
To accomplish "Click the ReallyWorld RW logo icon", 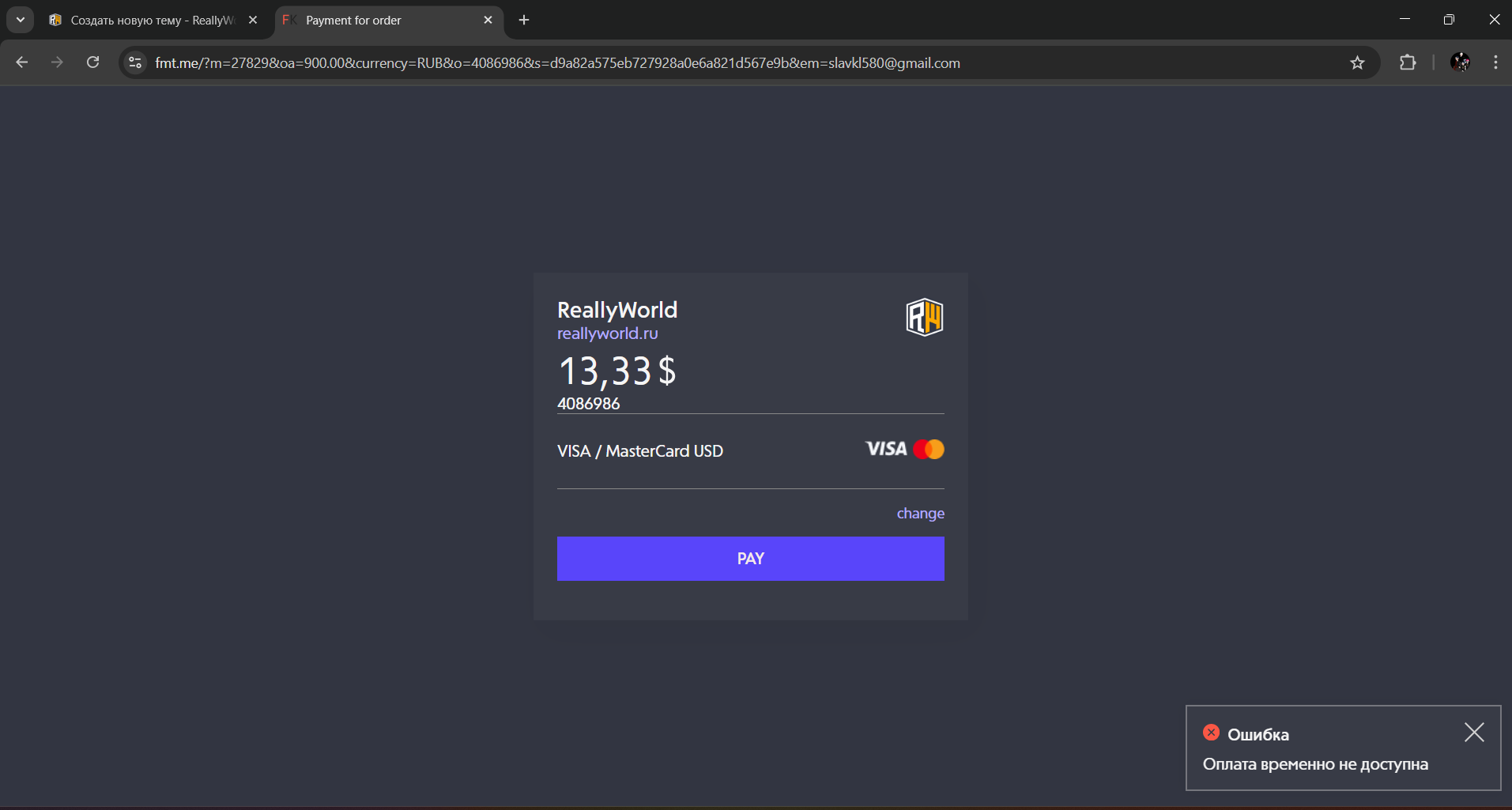I will pos(924,318).
